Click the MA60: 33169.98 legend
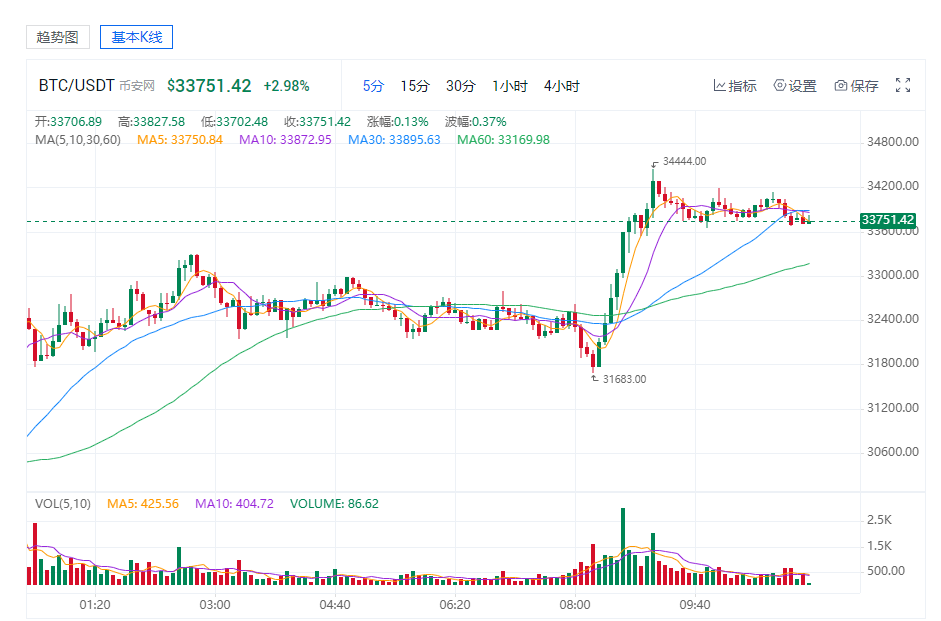This screenshot has width=941, height=621. coord(504,140)
